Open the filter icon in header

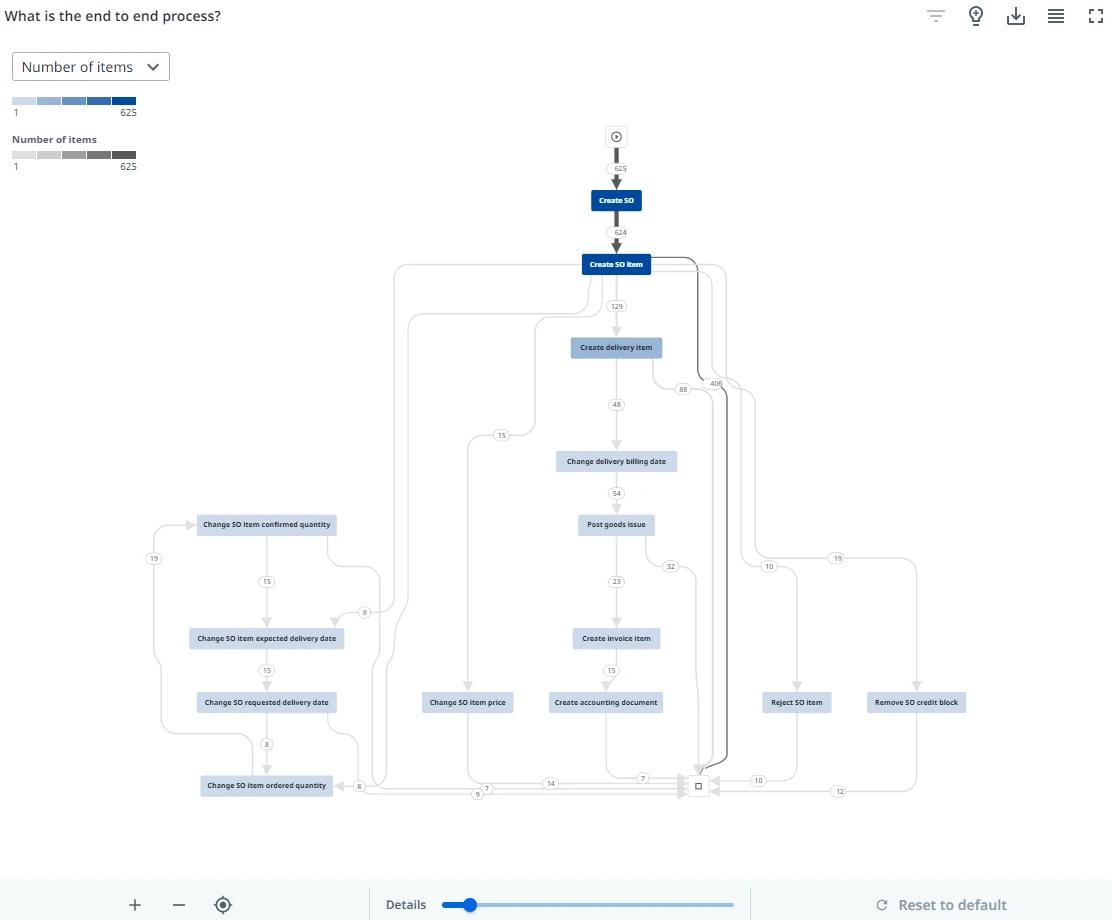936,16
